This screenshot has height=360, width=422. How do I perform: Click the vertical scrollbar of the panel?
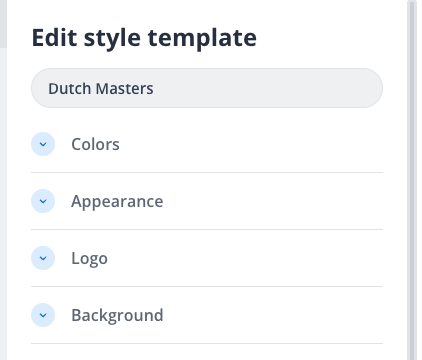click(x=412, y=180)
